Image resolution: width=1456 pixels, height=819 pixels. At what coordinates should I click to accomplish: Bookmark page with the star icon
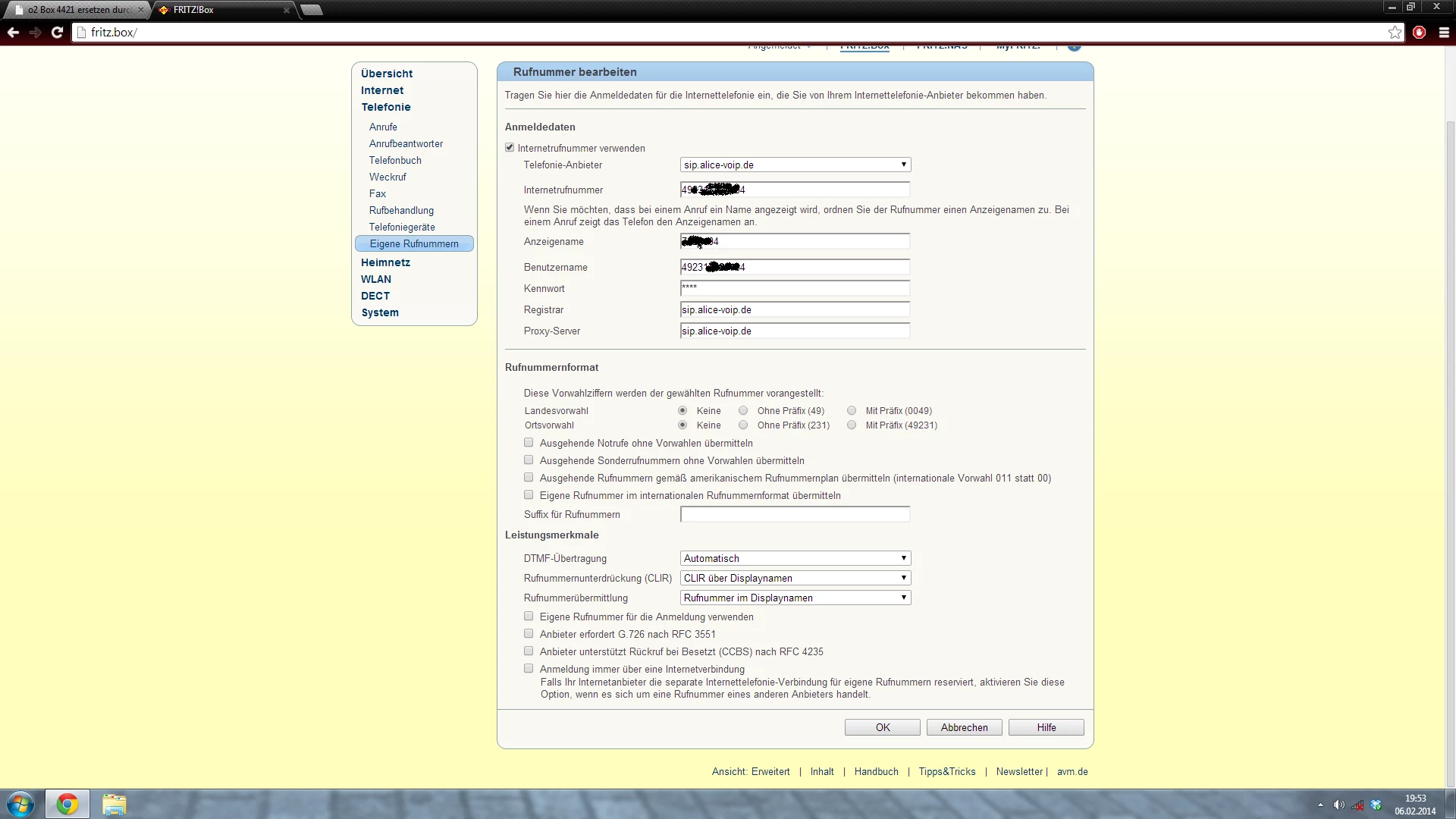(1395, 33)
